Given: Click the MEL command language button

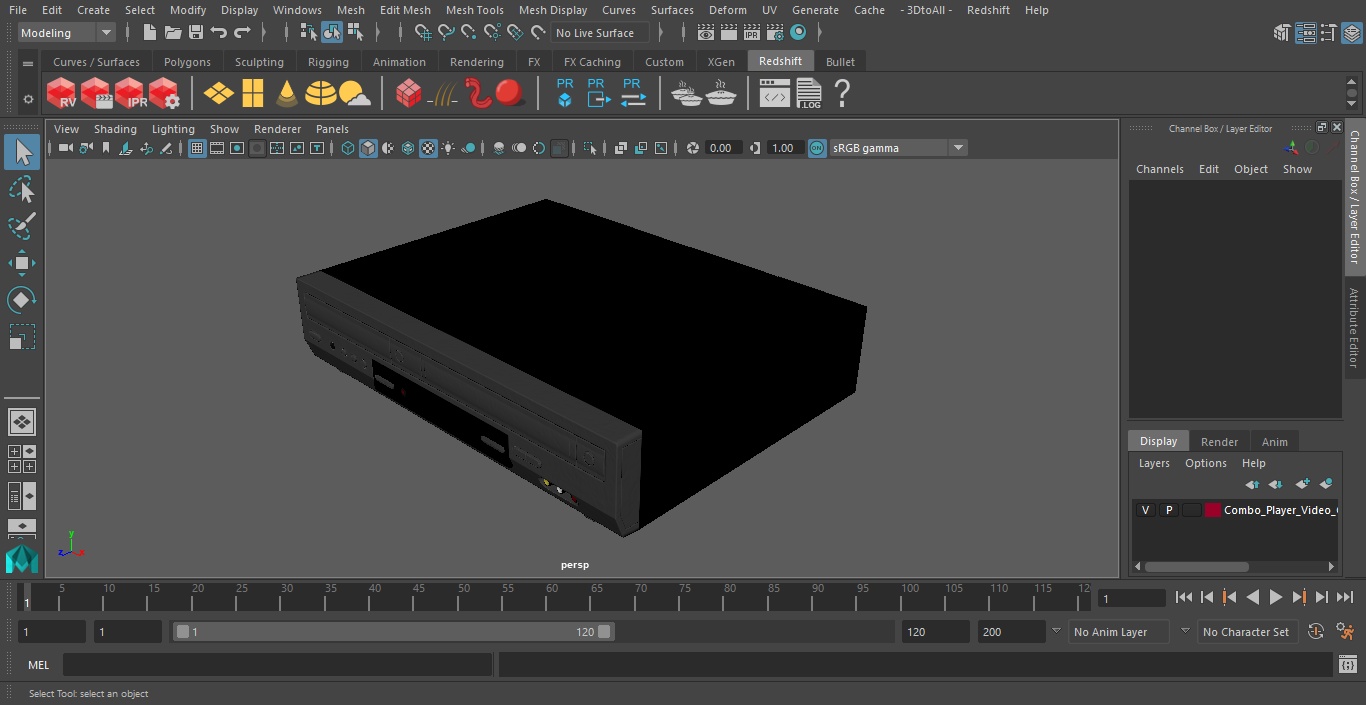Looking at the screenshot, I should point(38,665).
